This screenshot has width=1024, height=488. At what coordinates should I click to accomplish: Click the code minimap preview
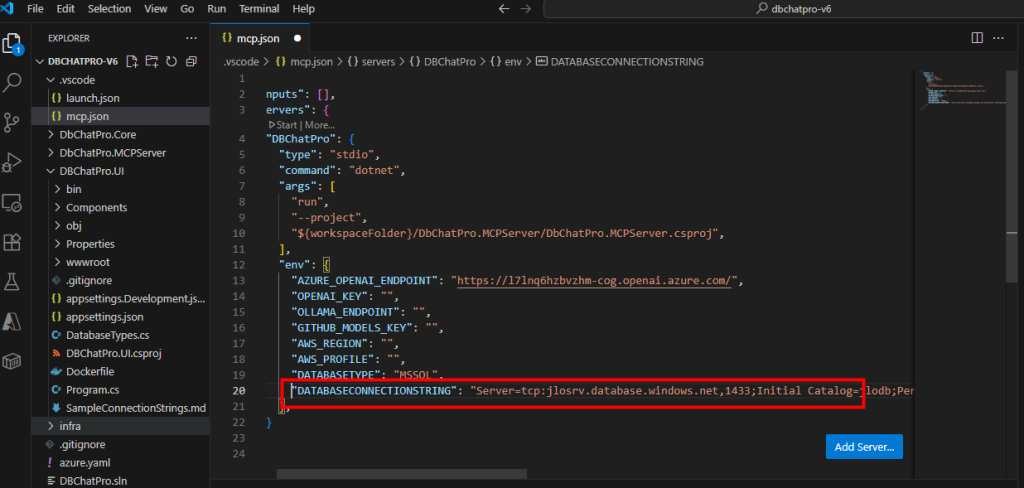(x=963, y=88)
